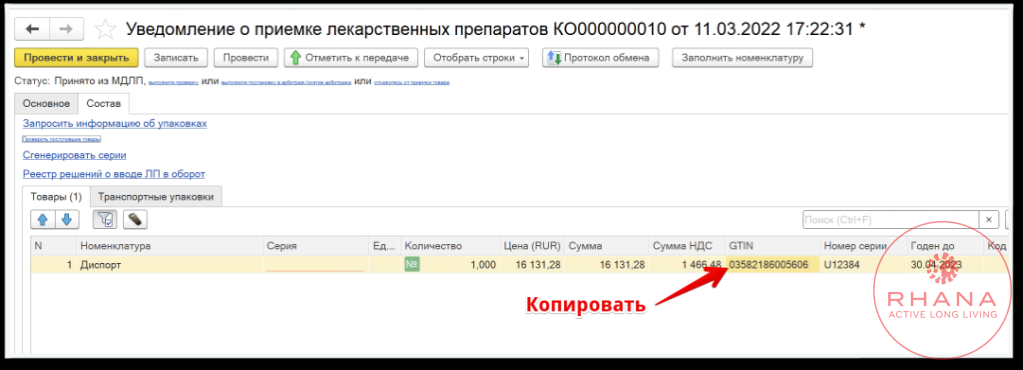
Task: Switch to the Основное tab
Action: coord(46,104)
